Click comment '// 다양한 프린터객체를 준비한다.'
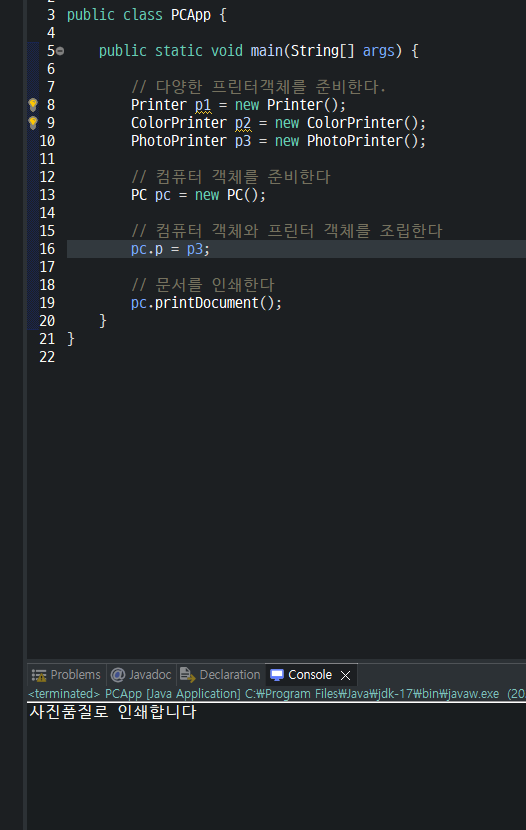This screenshot has width=526, height=830. click(258, 87)
